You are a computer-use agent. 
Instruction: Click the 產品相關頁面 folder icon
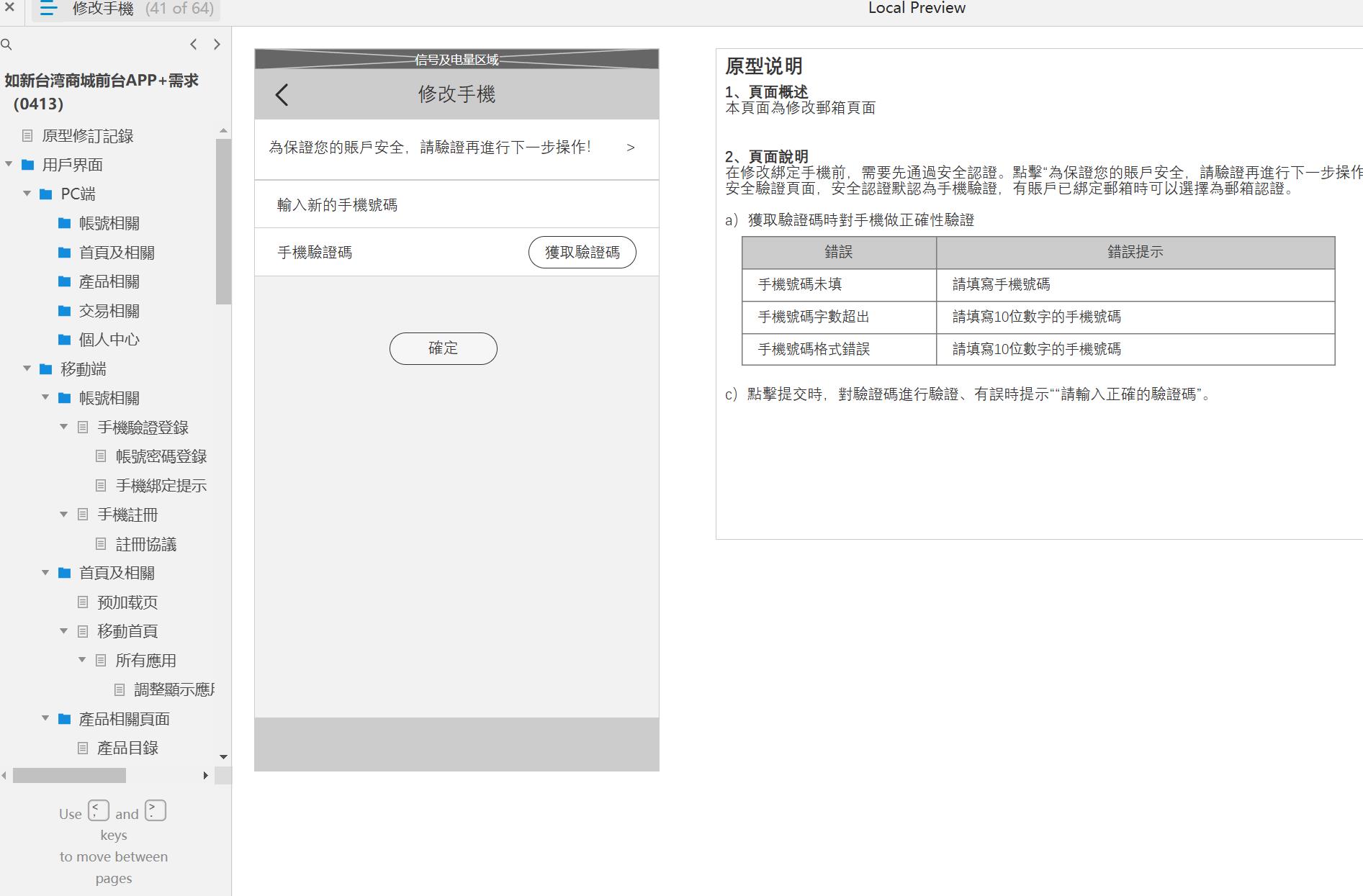(x=64, y=718)
